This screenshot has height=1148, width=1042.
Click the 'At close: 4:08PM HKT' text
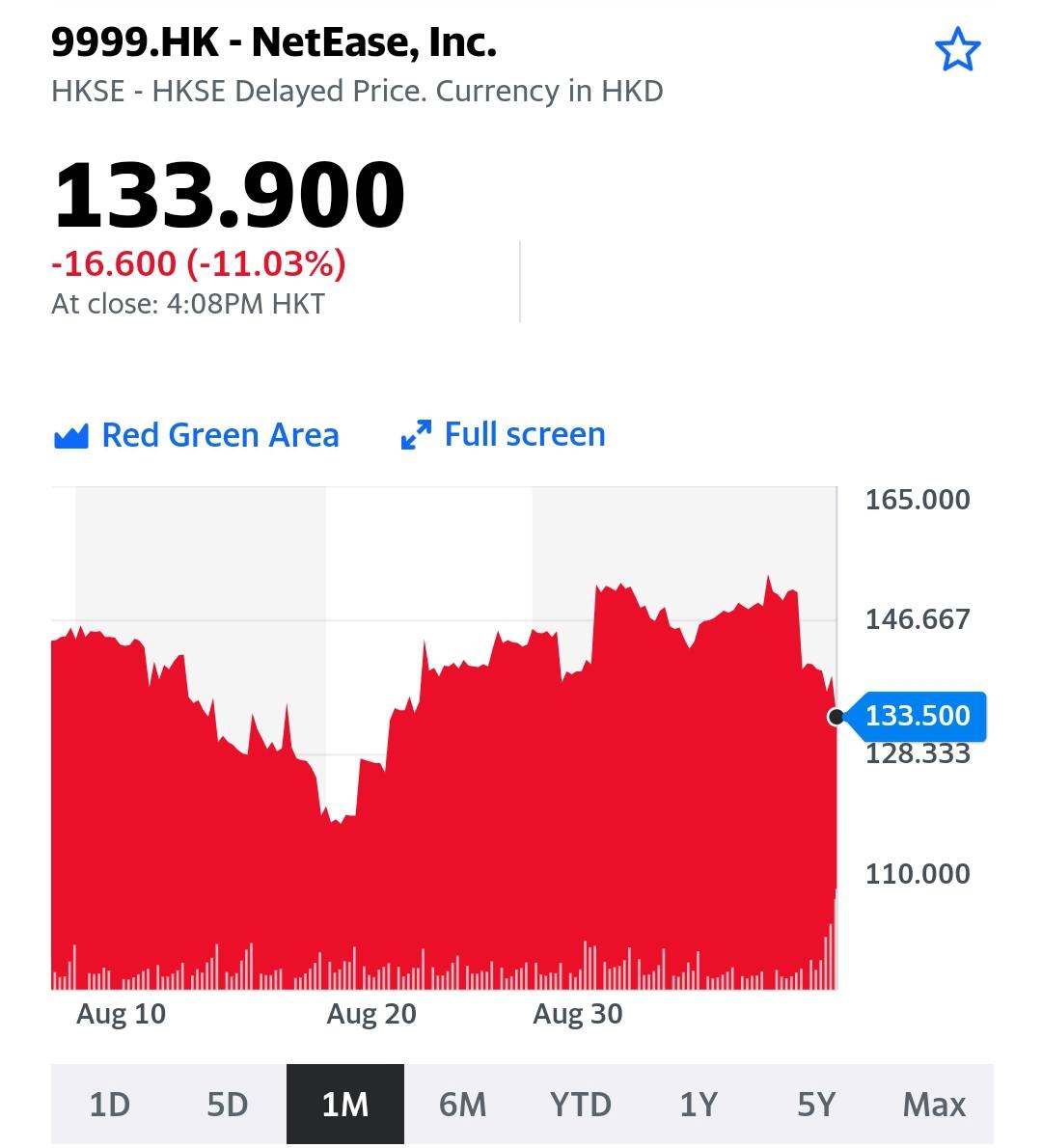188,304
